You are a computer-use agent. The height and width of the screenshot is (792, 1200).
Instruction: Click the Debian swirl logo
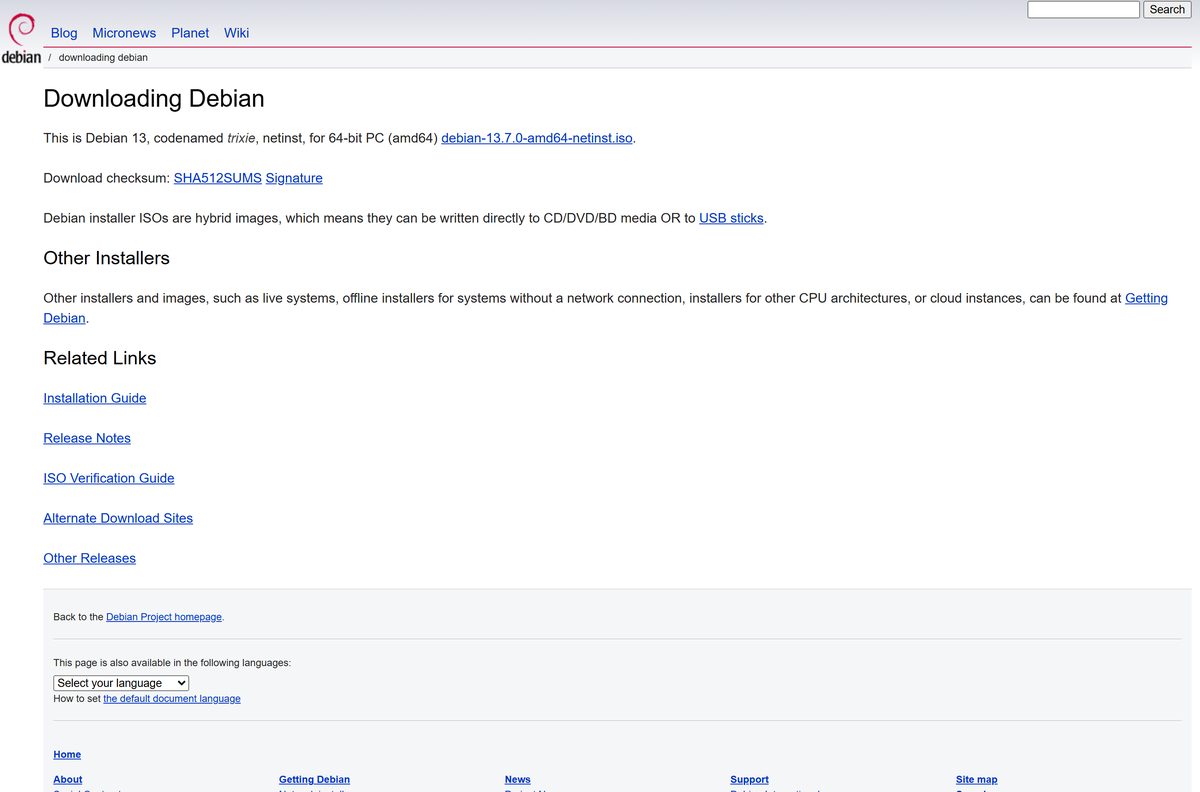(x=21, y=37)
